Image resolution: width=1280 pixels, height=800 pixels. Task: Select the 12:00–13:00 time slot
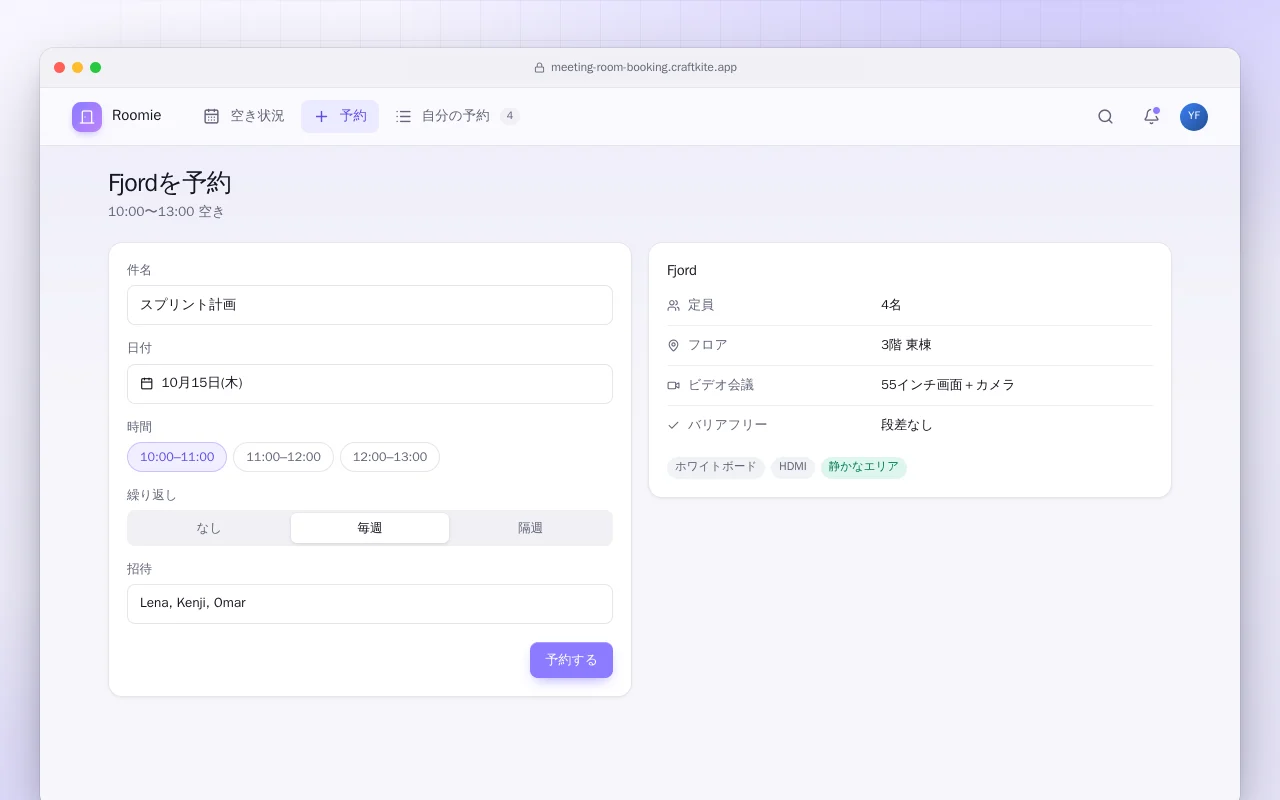point(390,457)
